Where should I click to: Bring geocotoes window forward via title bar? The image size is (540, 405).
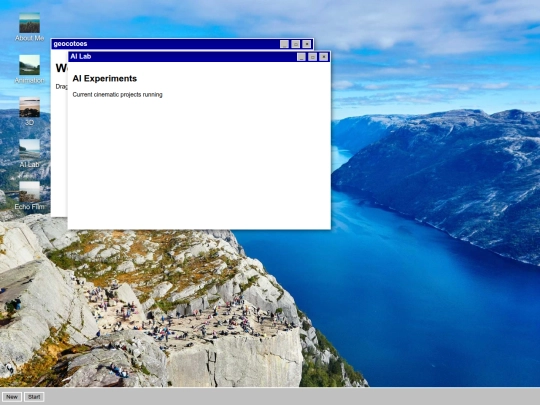pos(165,44)
